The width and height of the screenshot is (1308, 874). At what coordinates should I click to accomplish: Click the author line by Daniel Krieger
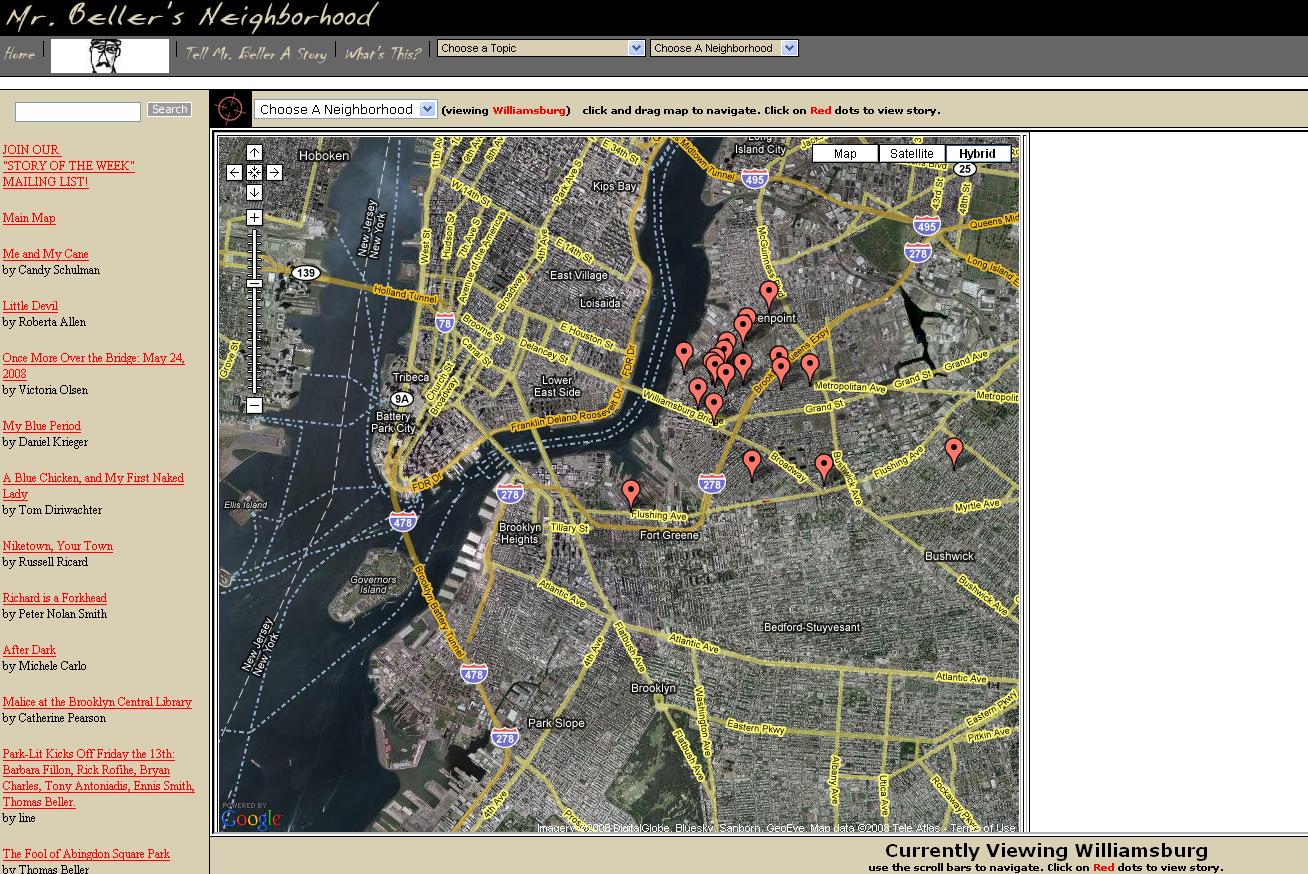click(45, 442)
